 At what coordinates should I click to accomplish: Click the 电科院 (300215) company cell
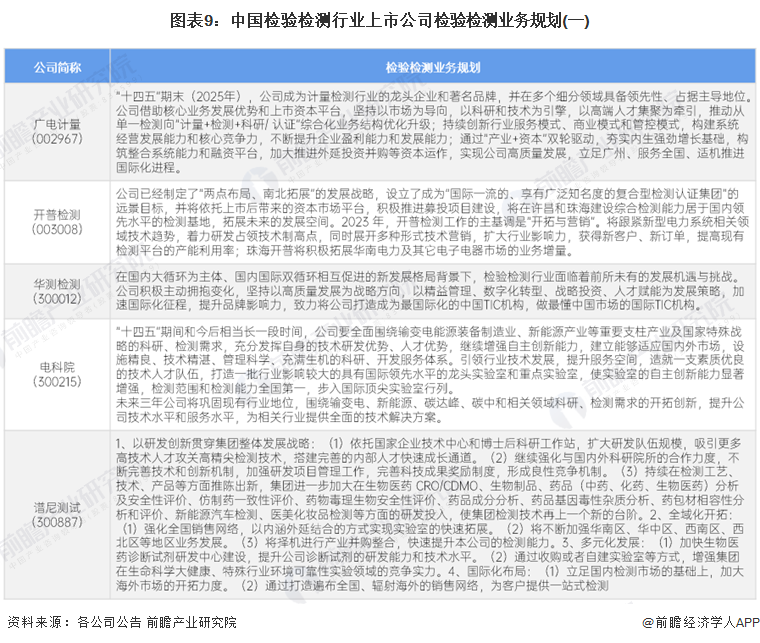[x=57, y=374]
